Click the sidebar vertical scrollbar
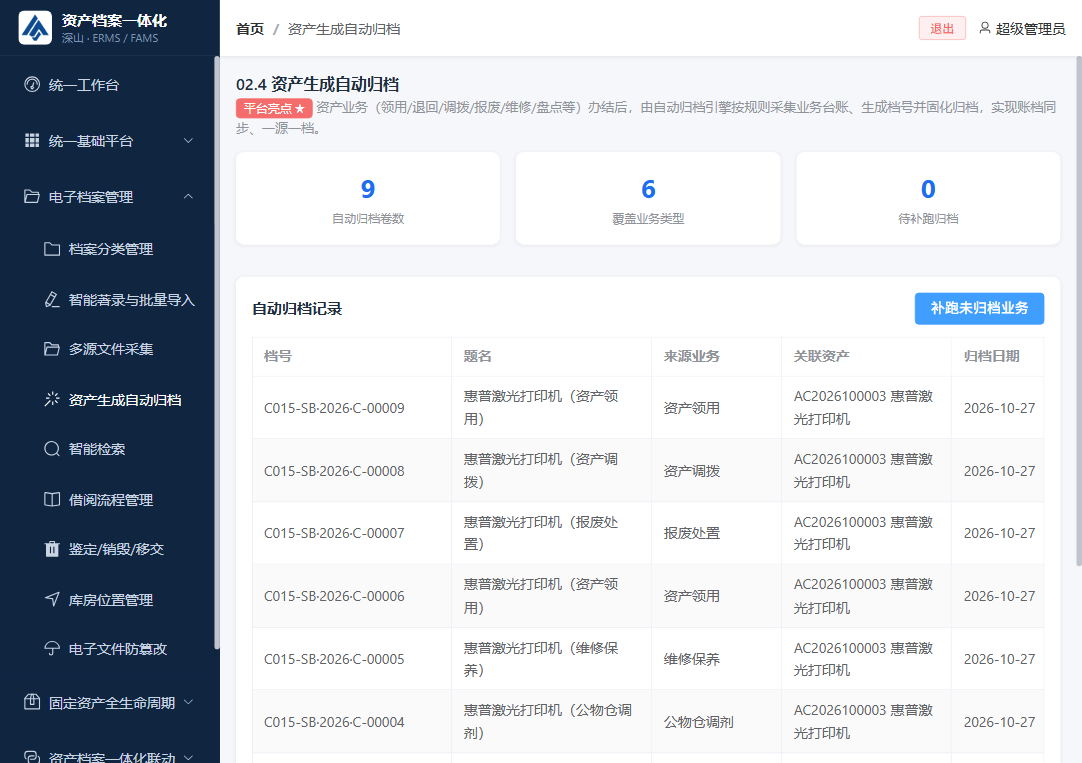Screen dimensions: 1082x763 pos(217,352)
